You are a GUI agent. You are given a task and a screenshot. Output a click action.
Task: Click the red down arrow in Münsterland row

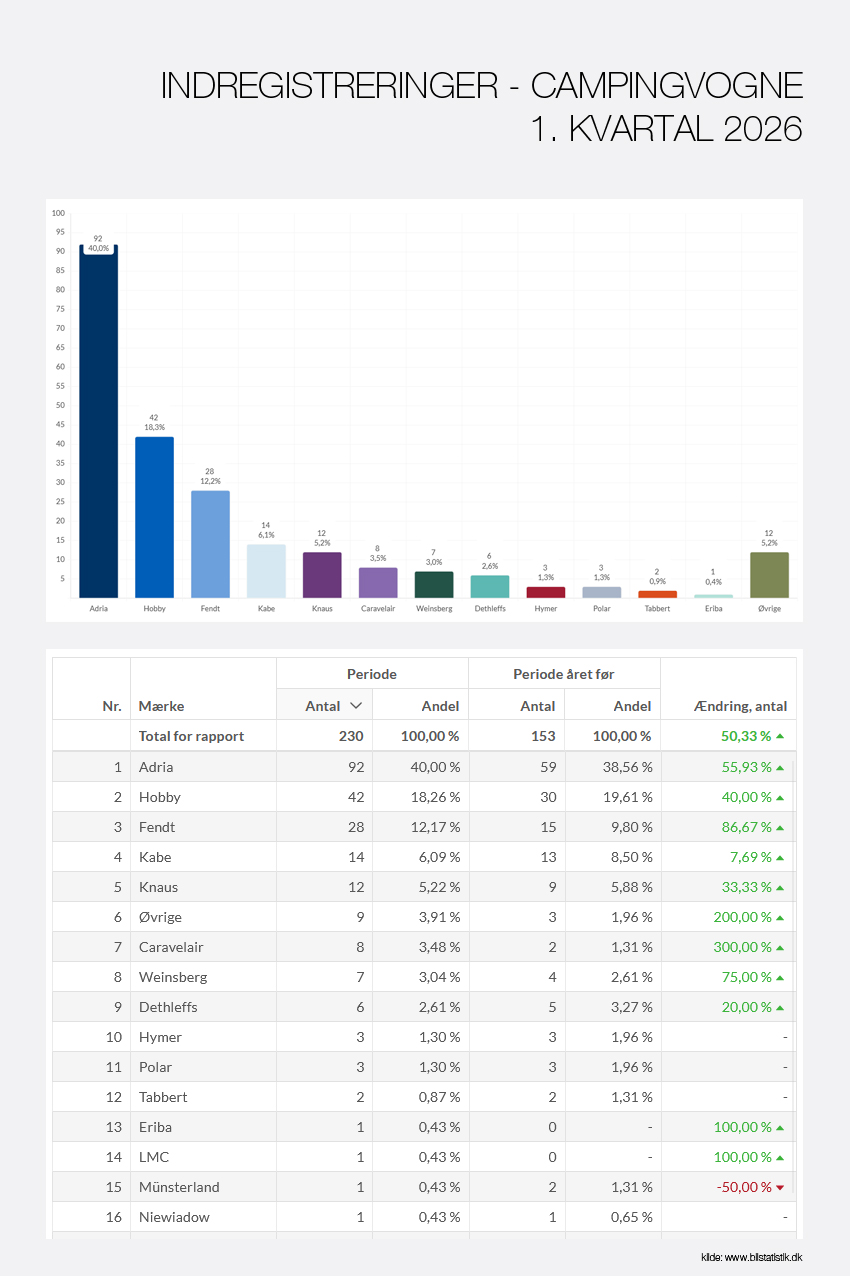(780, 1188)
